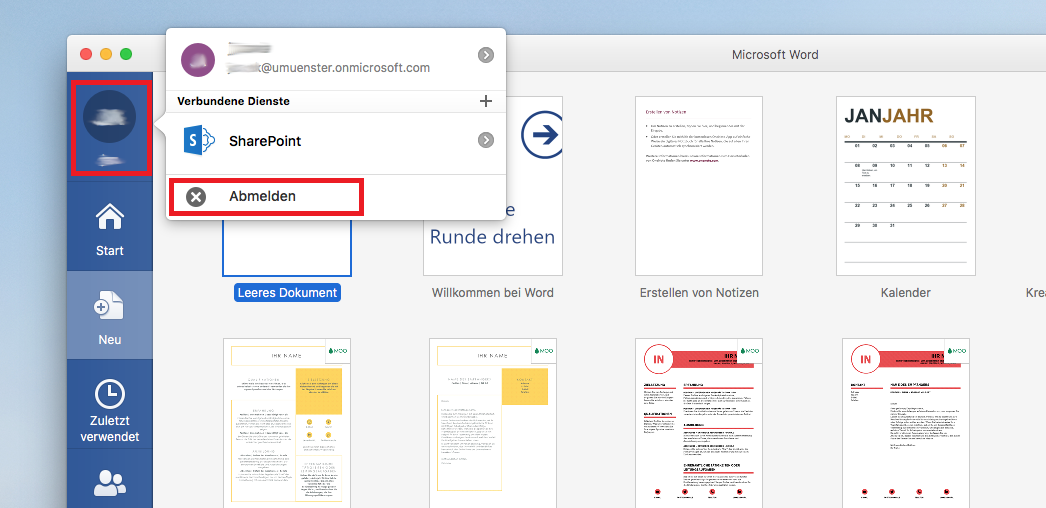Choose the Erstellen von Notizen template
The height and width of the screenshot is (508, 1046).
click(699, 186)
